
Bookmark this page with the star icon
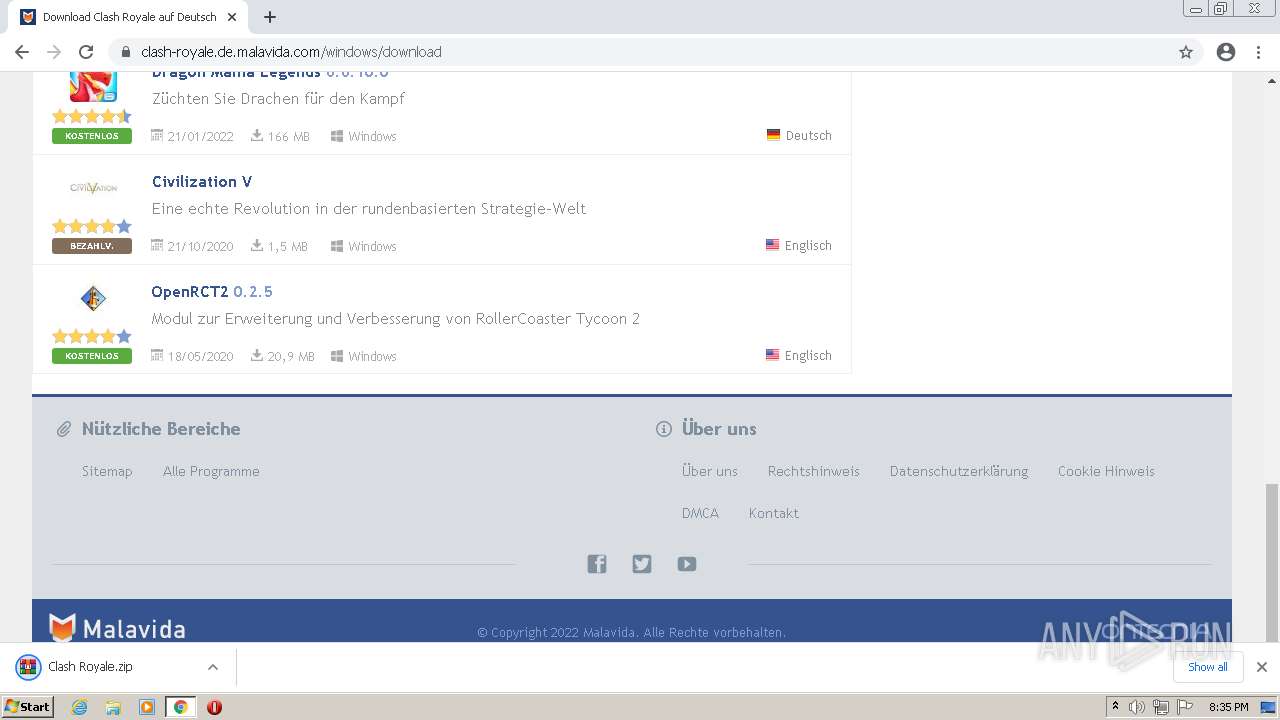[1186, 52]
